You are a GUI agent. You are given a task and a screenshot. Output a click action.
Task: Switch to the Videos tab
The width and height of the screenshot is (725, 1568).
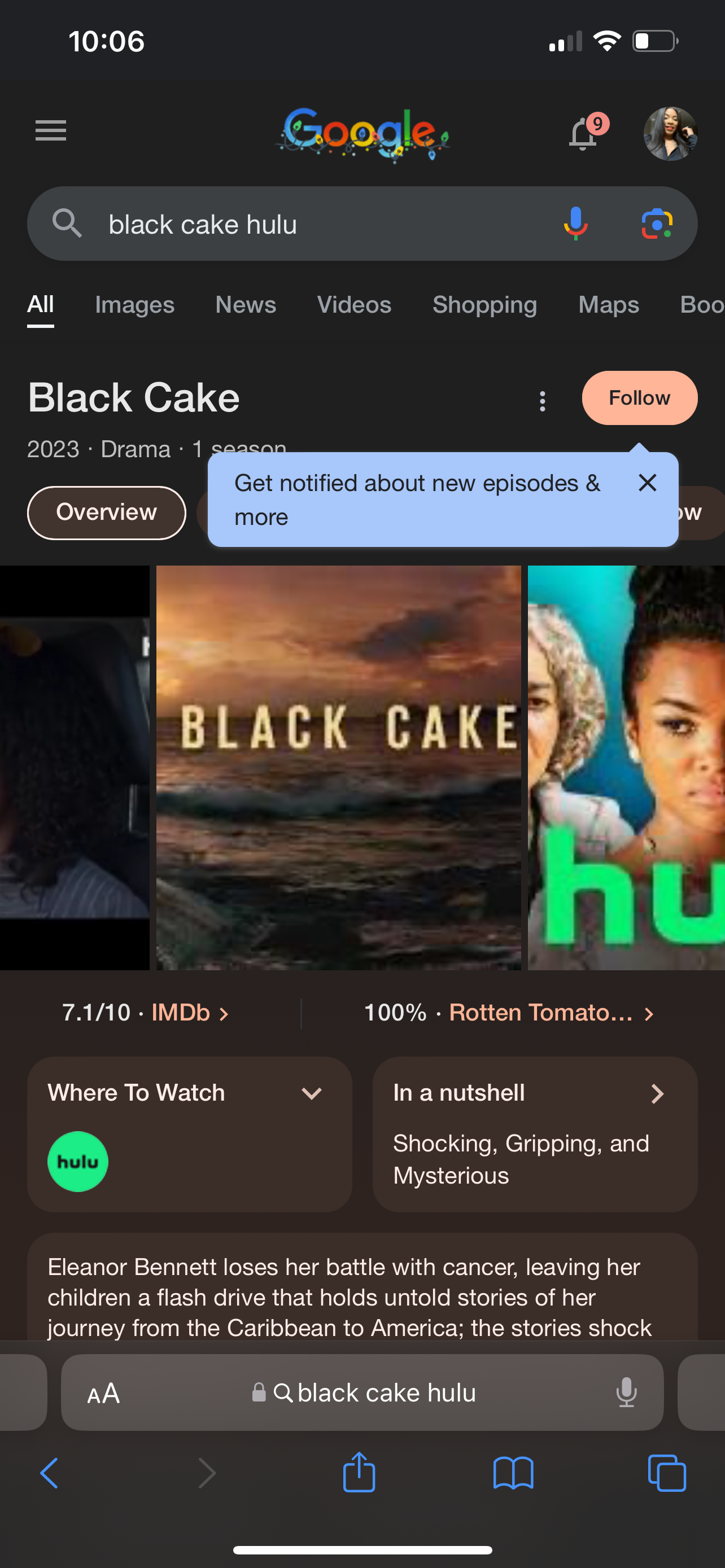point(353,304)
